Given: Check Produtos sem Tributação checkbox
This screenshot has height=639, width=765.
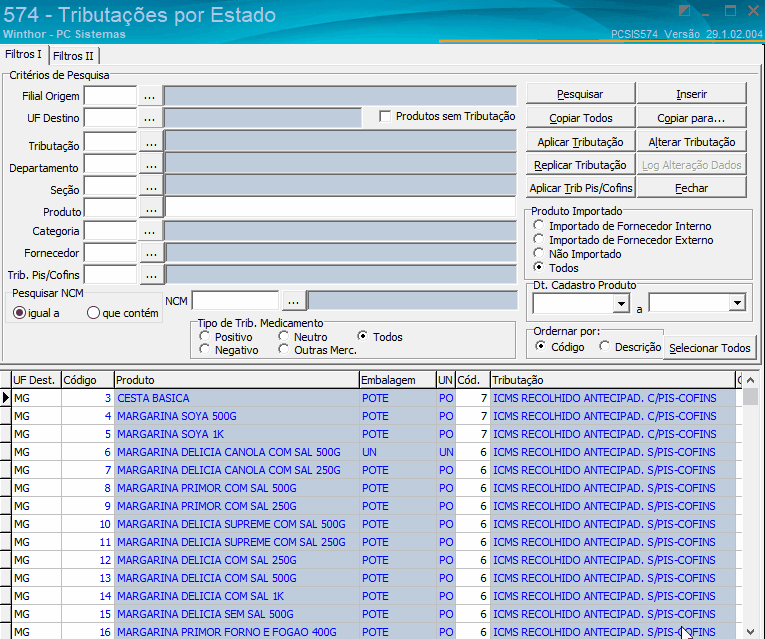Looking at the screenshot, I should coord(385,116).
